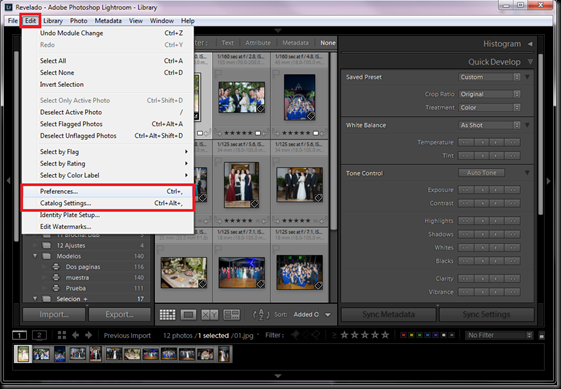
Task: Toggle filter lock switch at filmstrip right
Action: click(542, 336)
